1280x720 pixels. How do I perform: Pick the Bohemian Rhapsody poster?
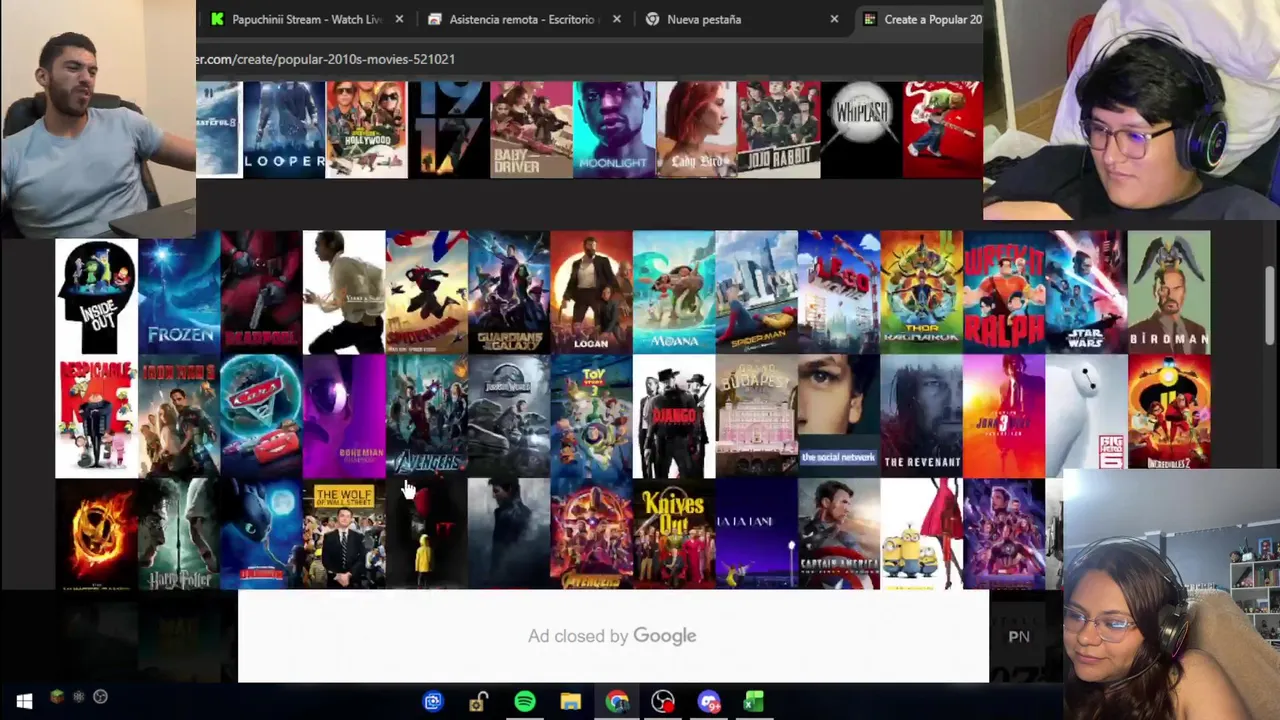tap(344, 416)
